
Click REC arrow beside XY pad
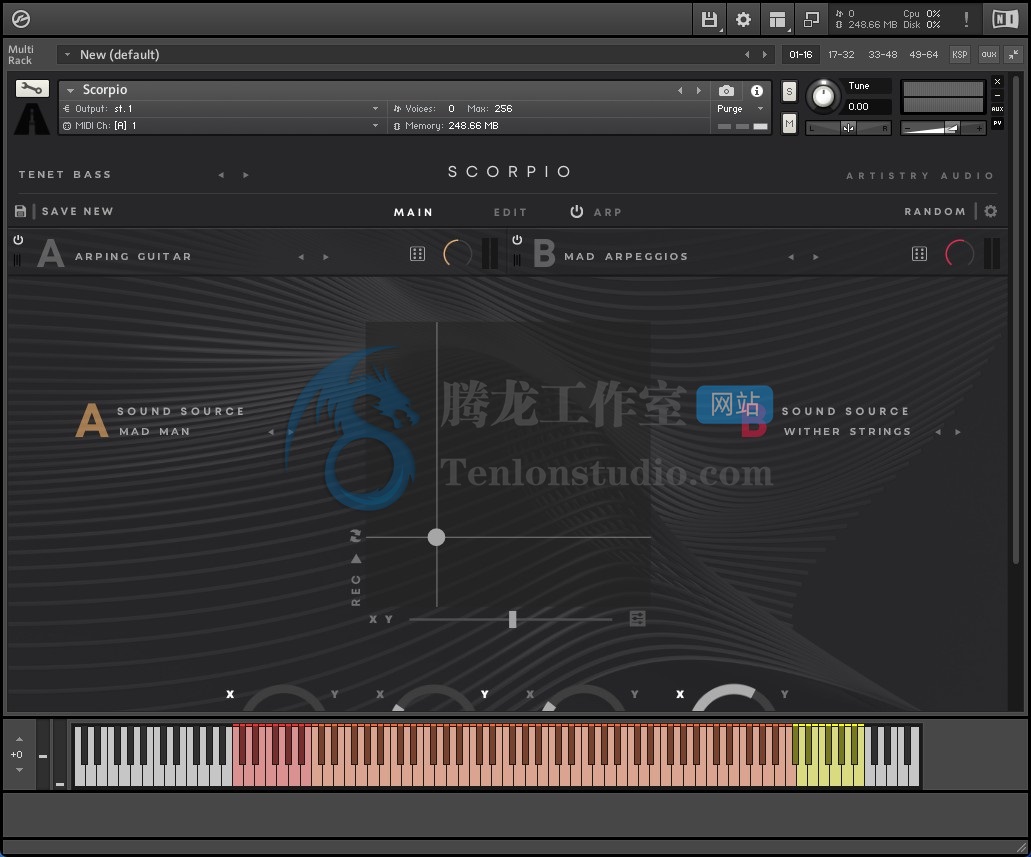pos(356,558)
